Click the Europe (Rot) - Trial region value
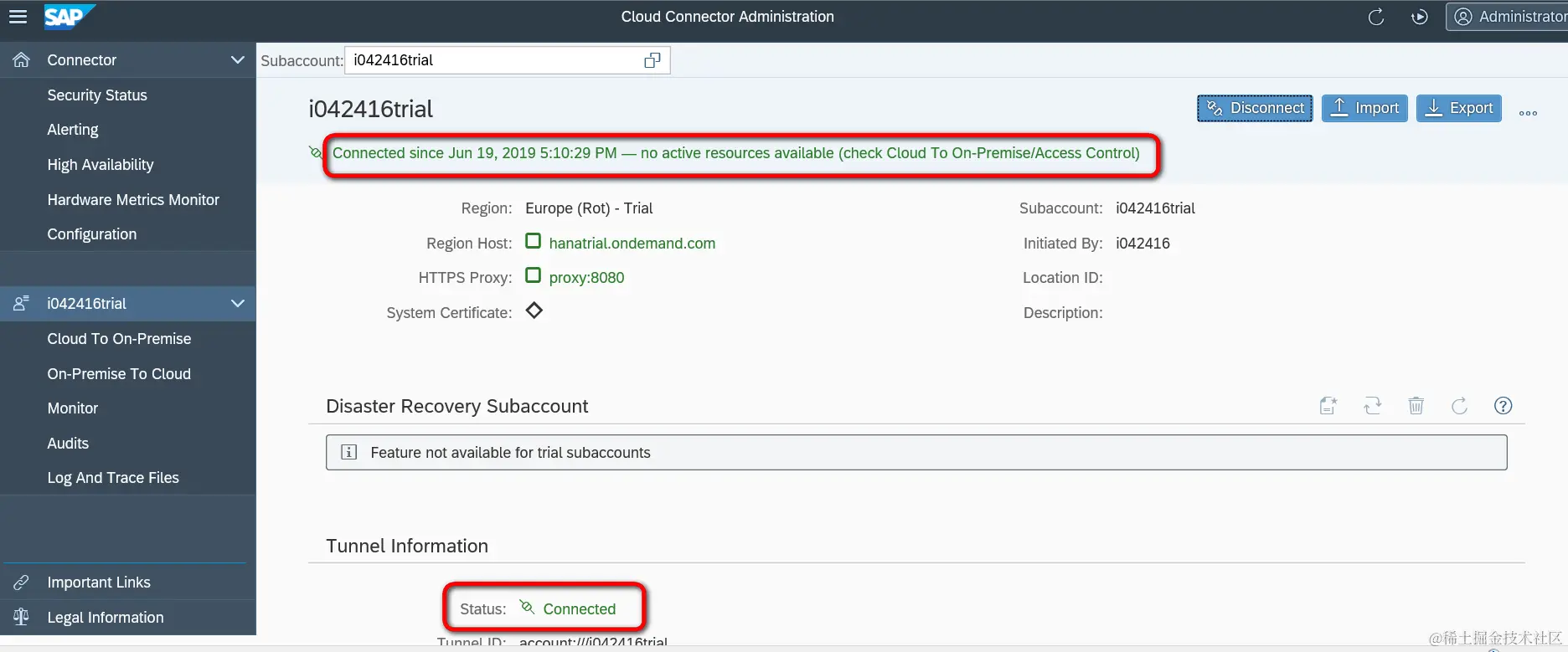 click(589, 208)
